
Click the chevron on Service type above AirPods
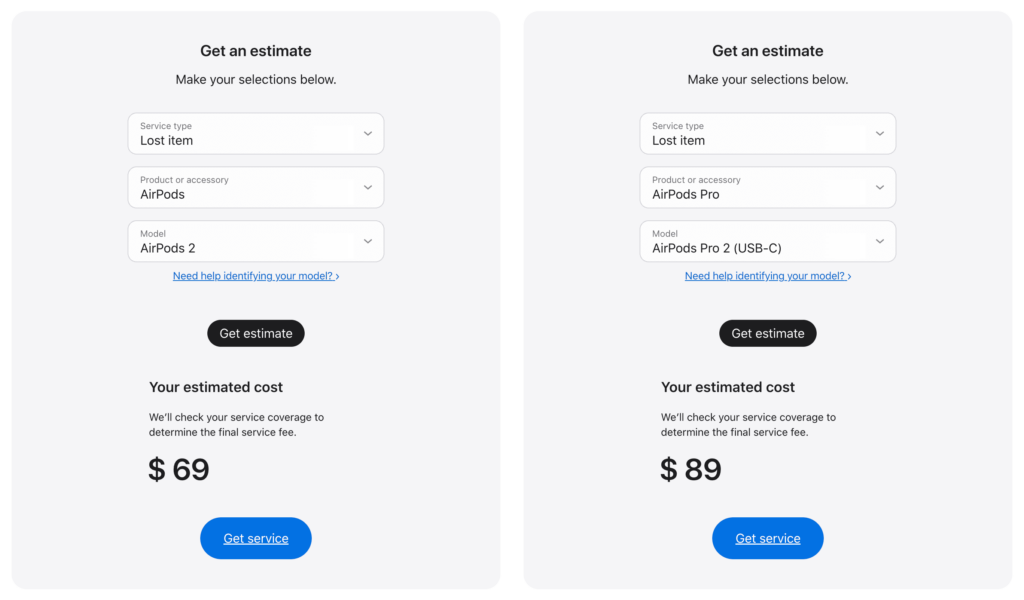coord(367,134)
